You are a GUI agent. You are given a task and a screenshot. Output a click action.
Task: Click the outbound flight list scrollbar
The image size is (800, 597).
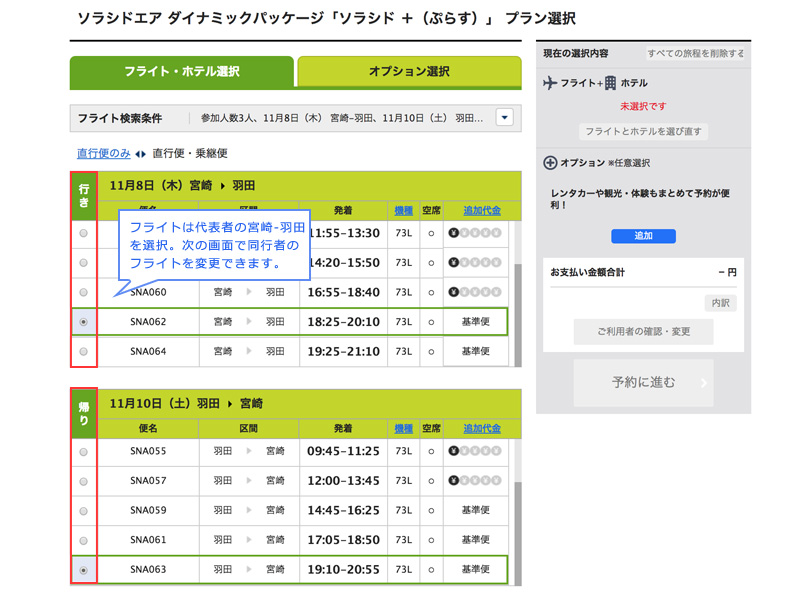(518, 315)
